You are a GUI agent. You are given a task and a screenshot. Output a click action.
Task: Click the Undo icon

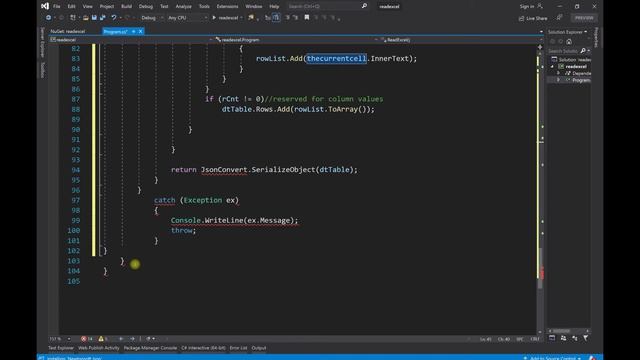(114, 18)
